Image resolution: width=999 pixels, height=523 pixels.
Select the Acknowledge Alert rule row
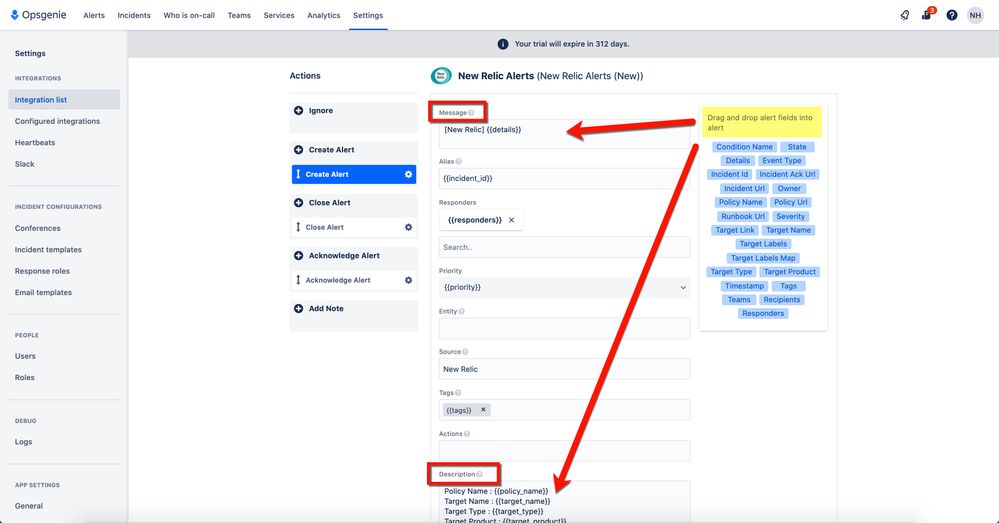pyautogui.click(x=354, y=280)
